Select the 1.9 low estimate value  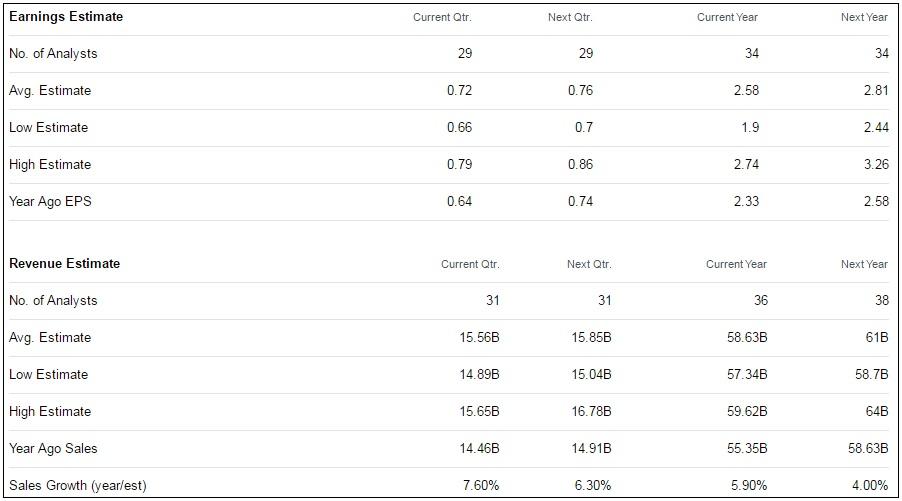click(x=750, y=128)
